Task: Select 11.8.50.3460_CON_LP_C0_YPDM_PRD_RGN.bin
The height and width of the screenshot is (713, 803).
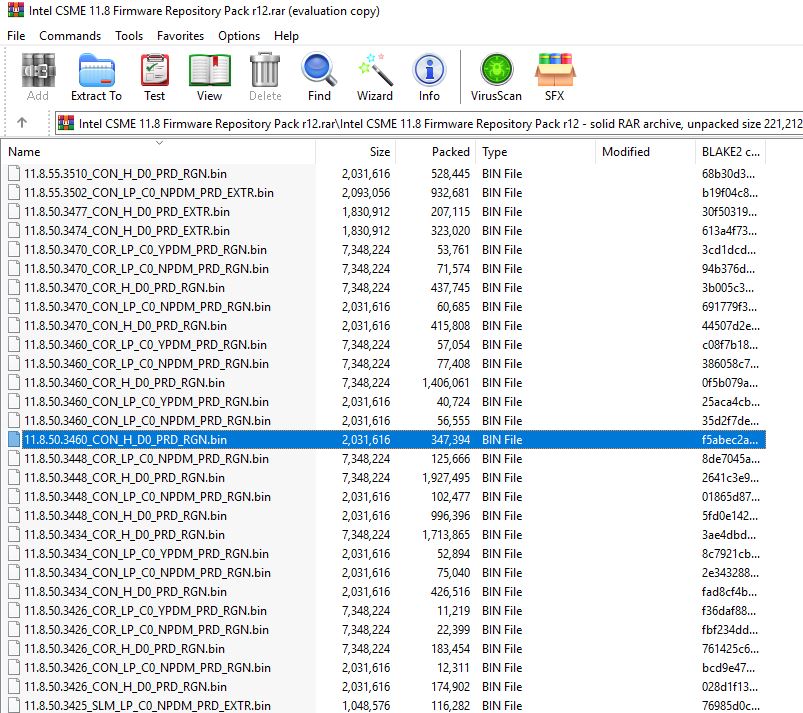Action: tap(146, 402)
